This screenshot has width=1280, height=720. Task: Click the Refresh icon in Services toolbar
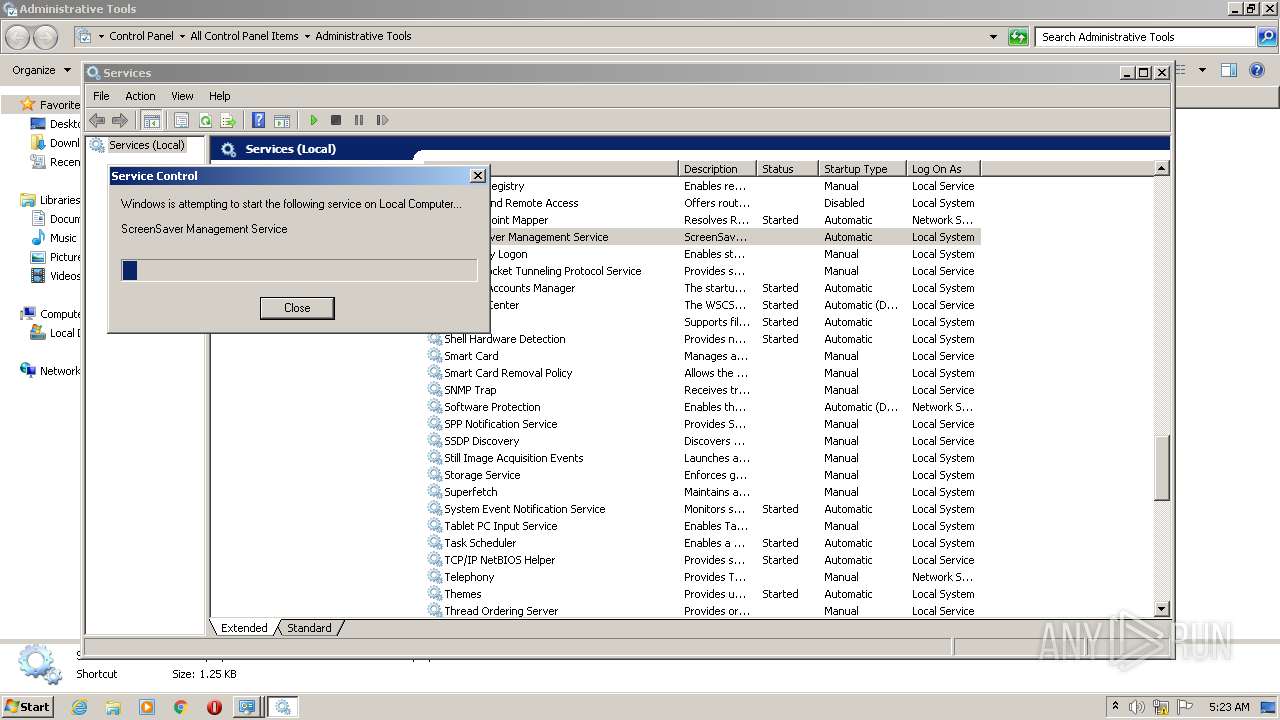pos(205,120)
